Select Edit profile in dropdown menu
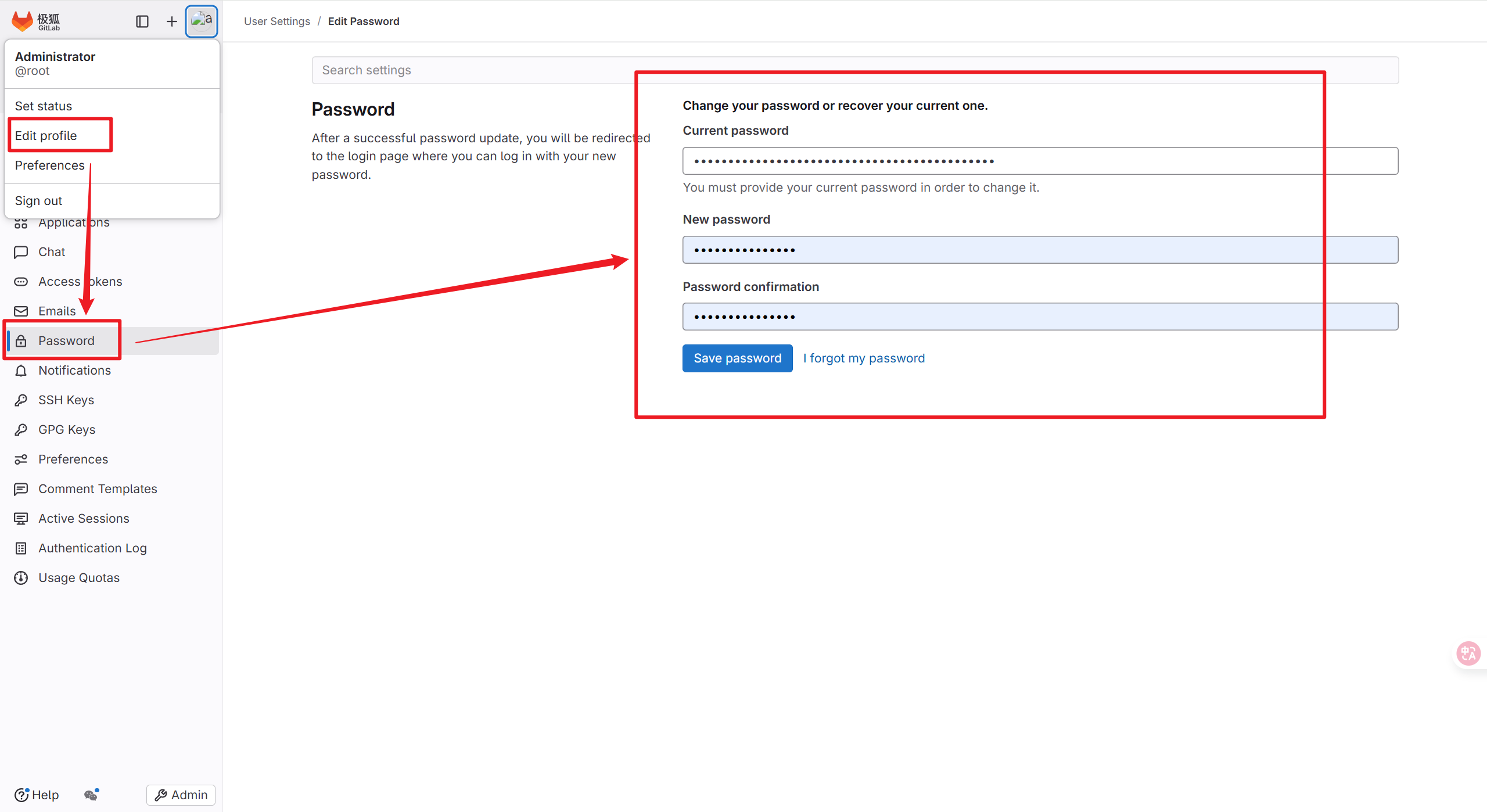This screenshot has height=812, width=1487. pos(46,135)
